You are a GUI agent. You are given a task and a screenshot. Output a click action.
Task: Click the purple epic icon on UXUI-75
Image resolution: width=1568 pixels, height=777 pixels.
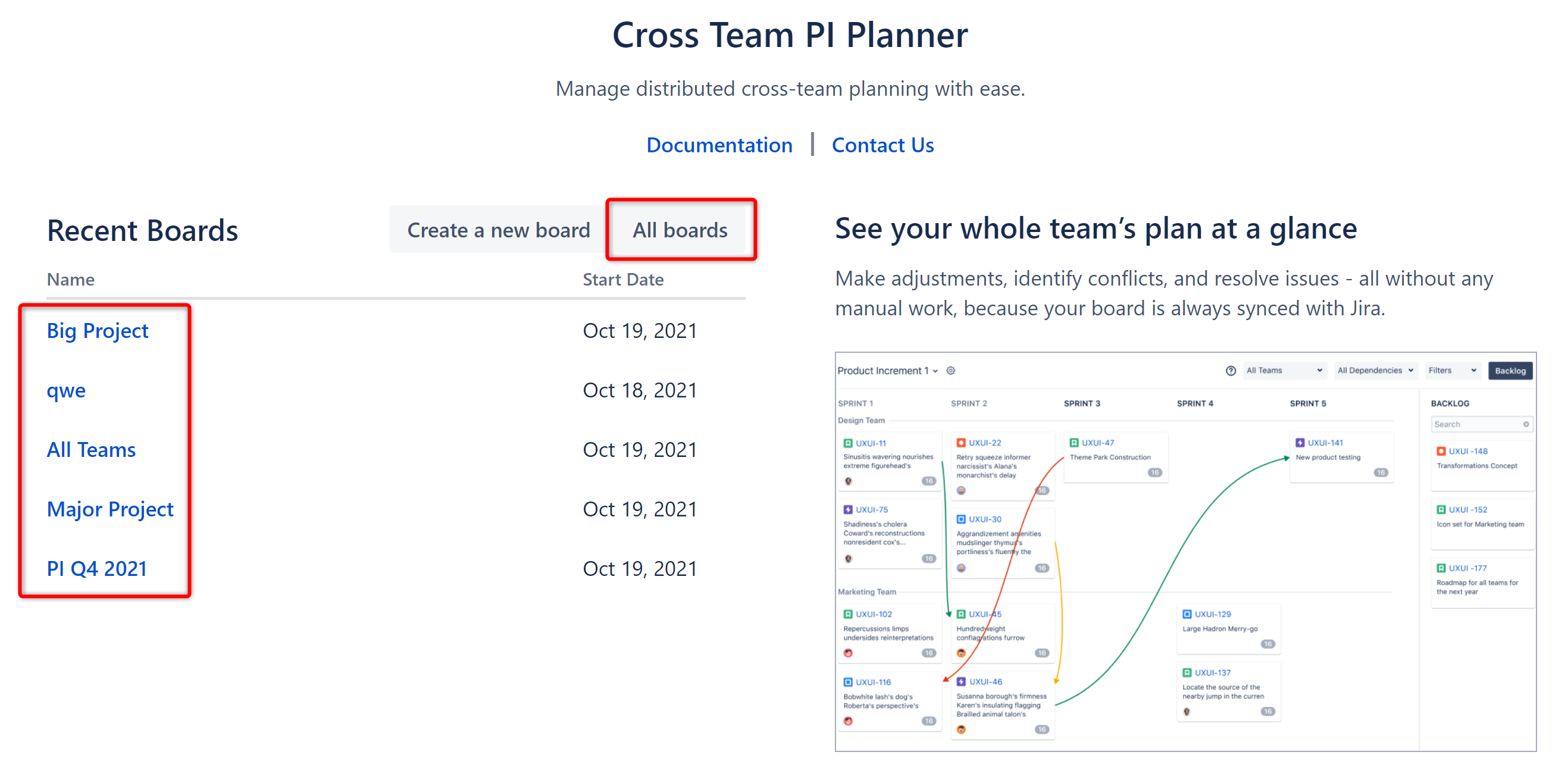click(x=847, y=509)
